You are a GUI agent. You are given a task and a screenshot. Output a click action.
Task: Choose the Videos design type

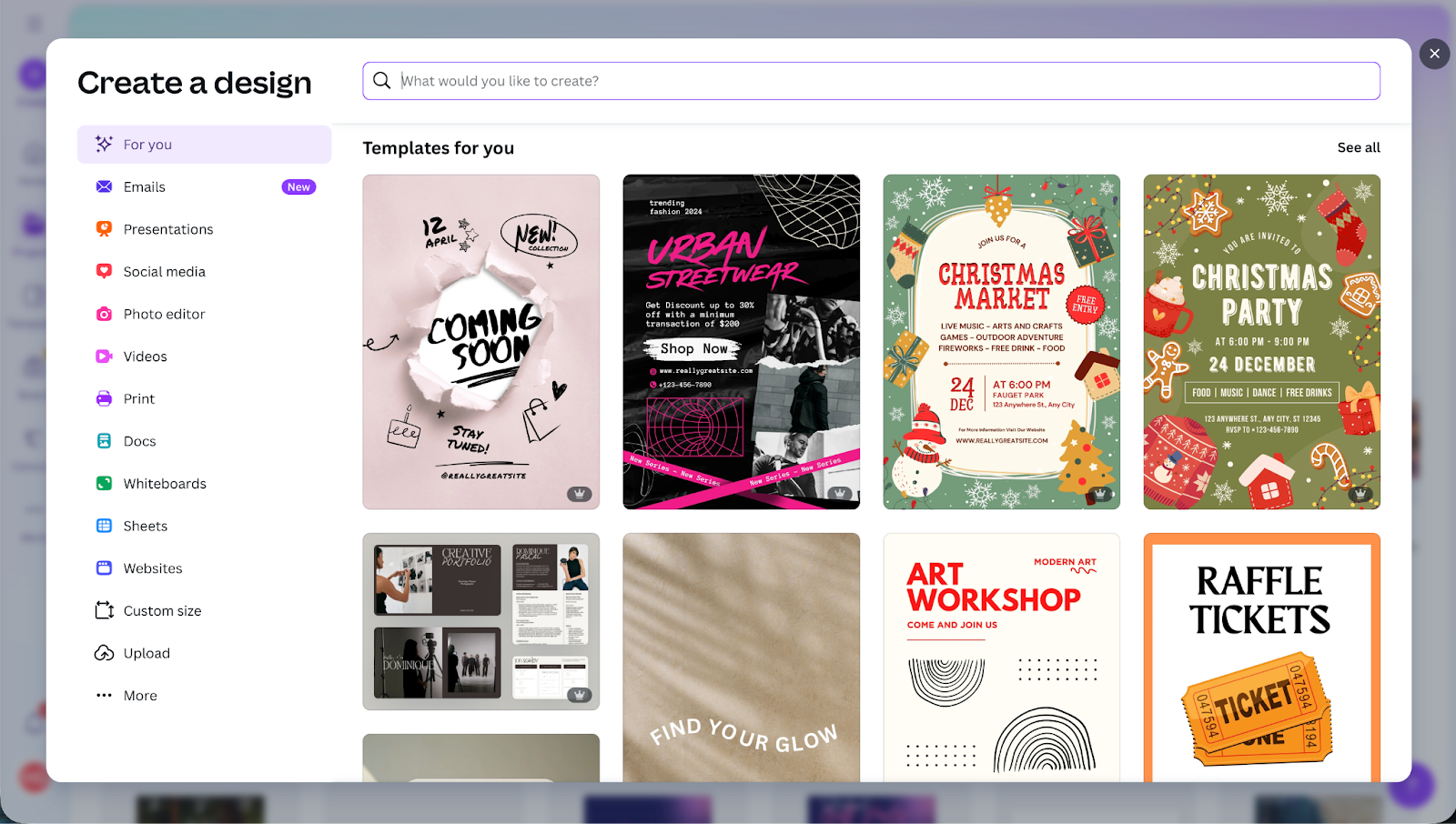[145, 356]
